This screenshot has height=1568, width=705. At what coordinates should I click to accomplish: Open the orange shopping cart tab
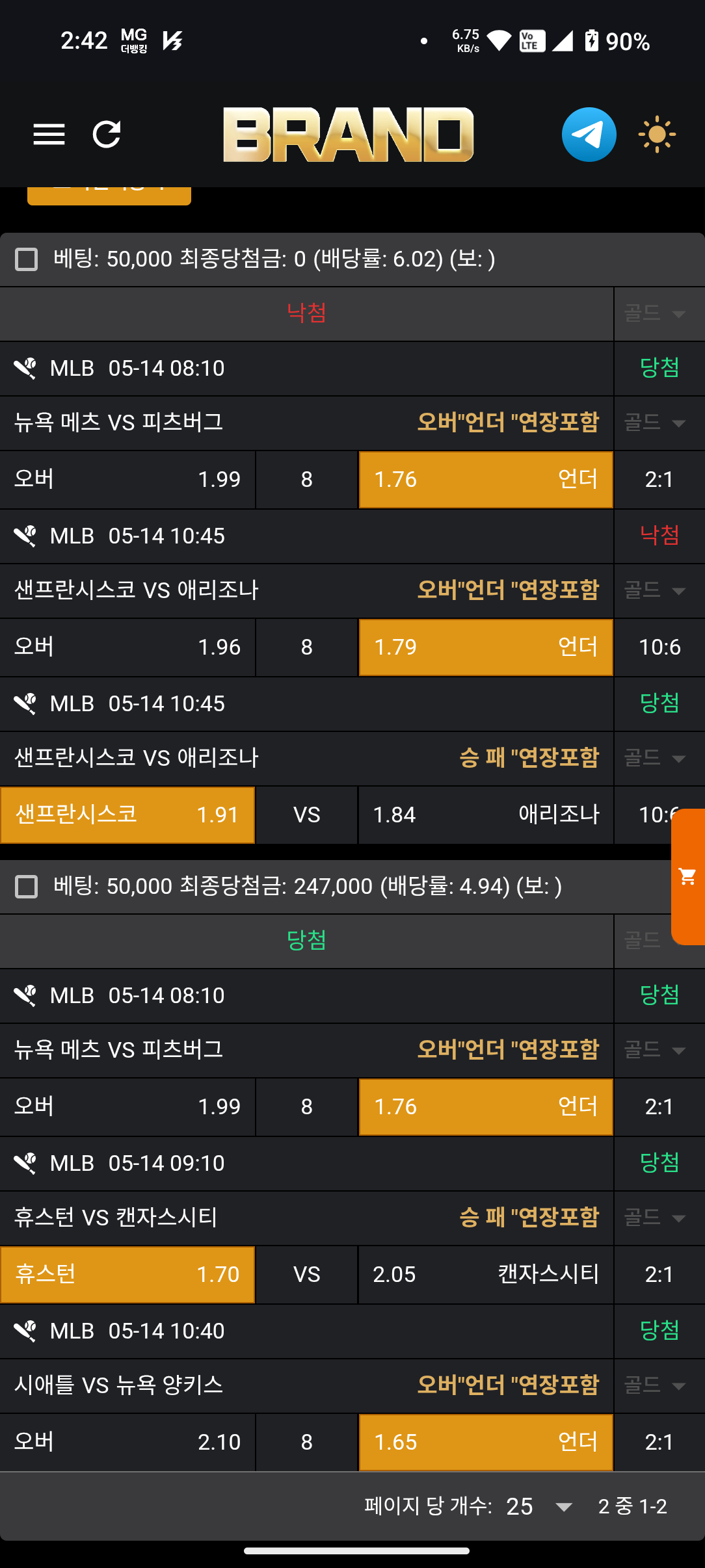coord(688,876)
